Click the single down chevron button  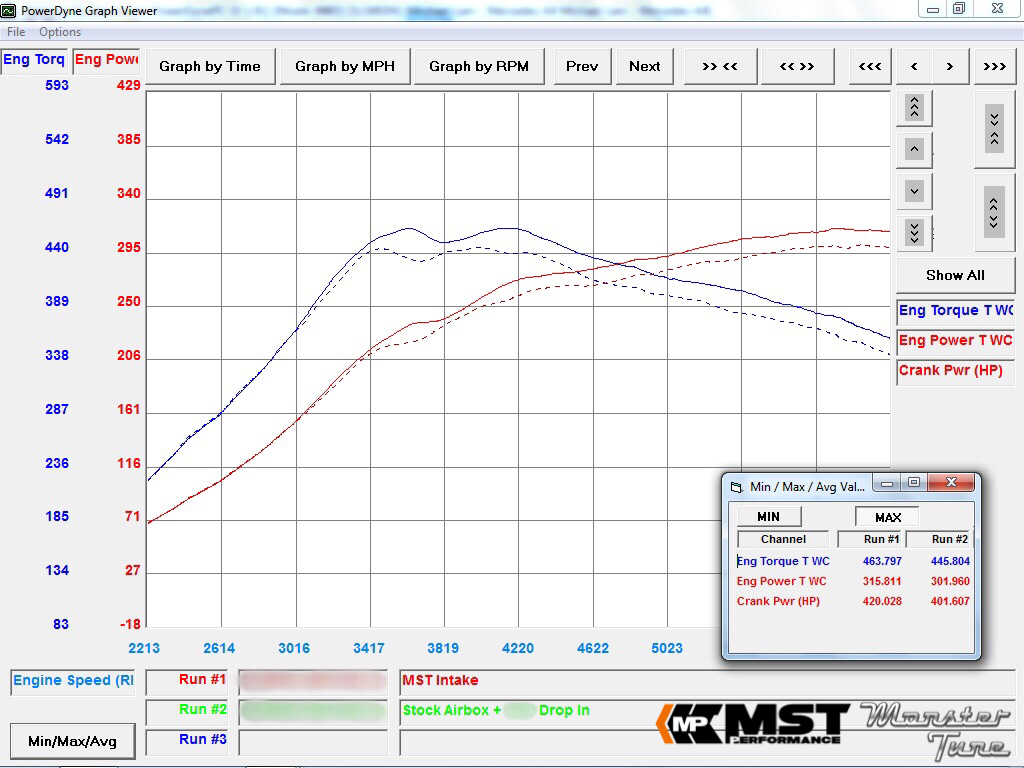[914, 190]
